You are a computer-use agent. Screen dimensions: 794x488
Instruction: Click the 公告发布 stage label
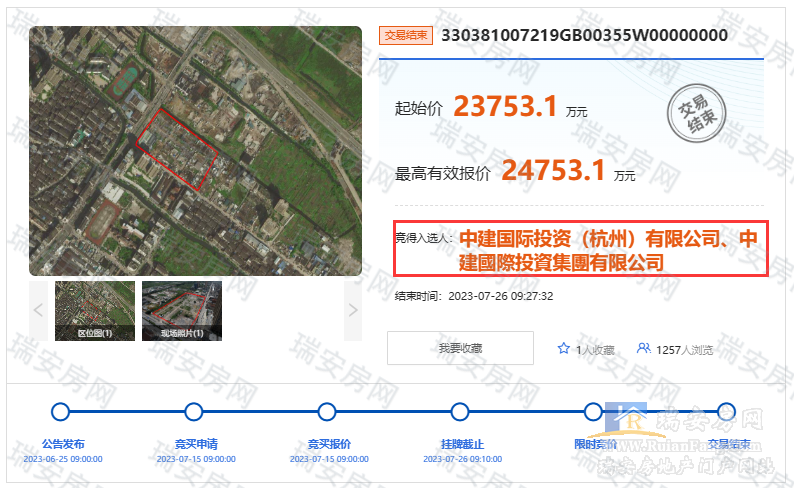click(63, 444)
